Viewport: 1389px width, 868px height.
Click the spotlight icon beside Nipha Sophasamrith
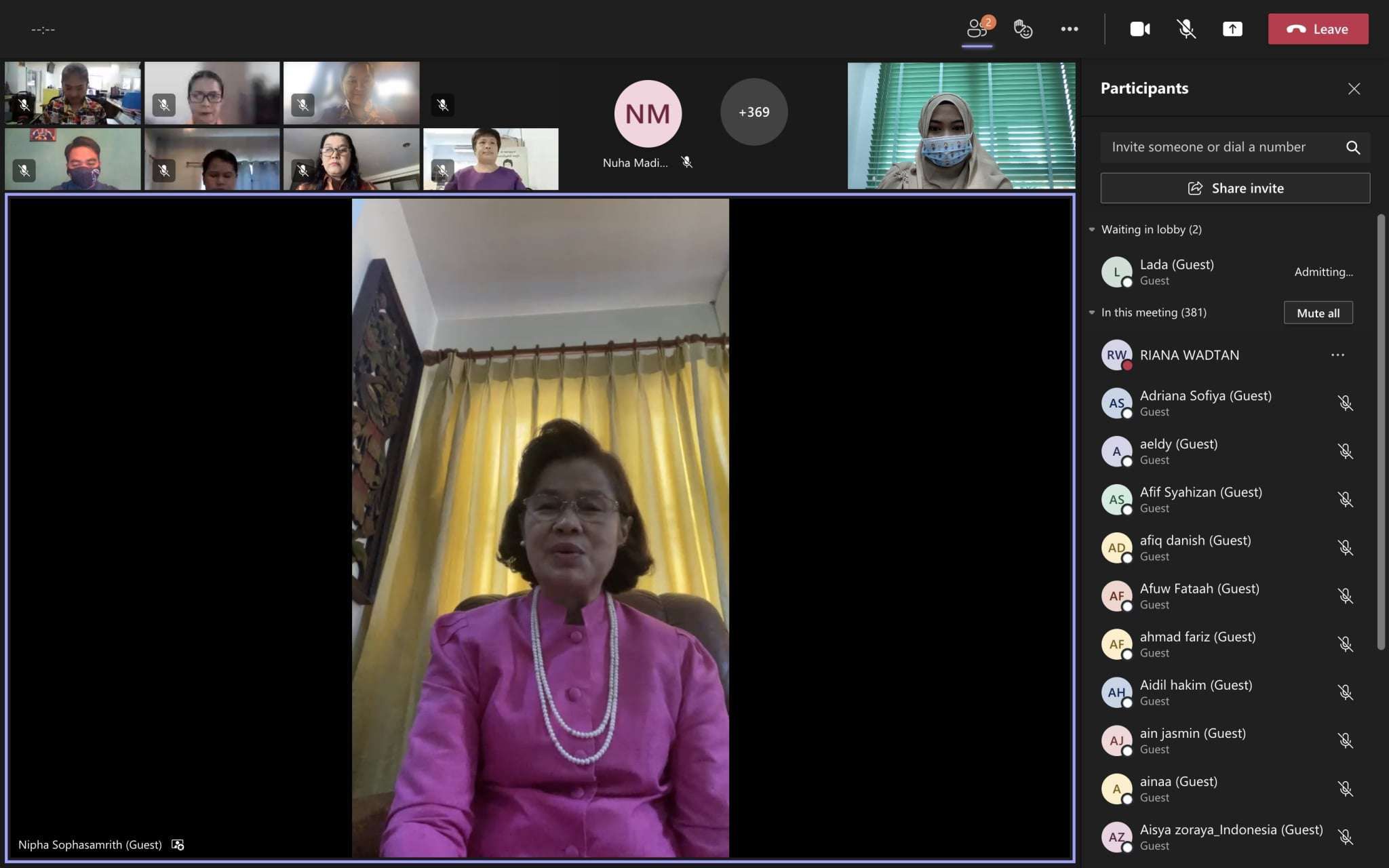coord(178,844)
